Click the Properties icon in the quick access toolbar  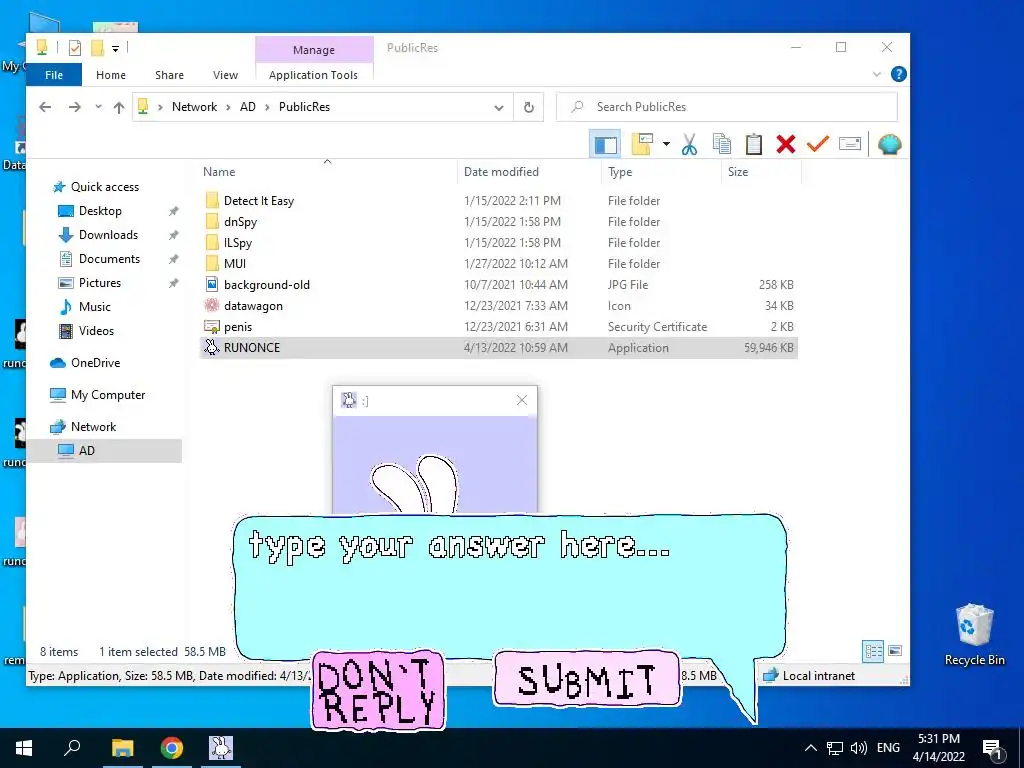[75, 48]
